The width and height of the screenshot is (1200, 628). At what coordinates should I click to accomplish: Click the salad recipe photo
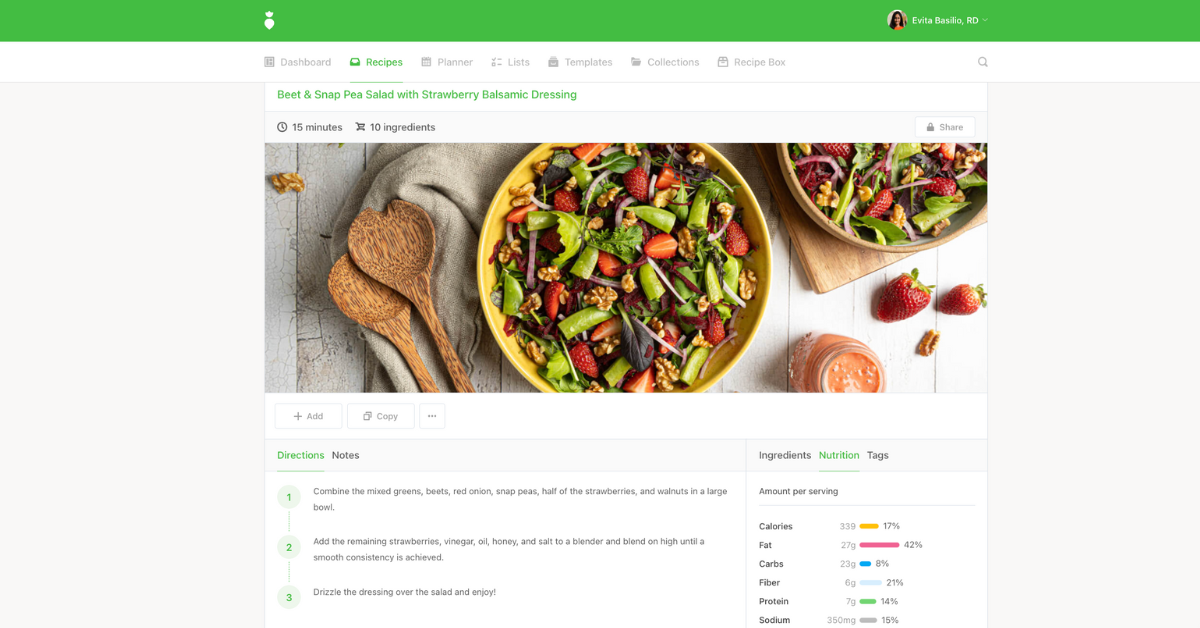pyautogui.click(x=626, y=267)
